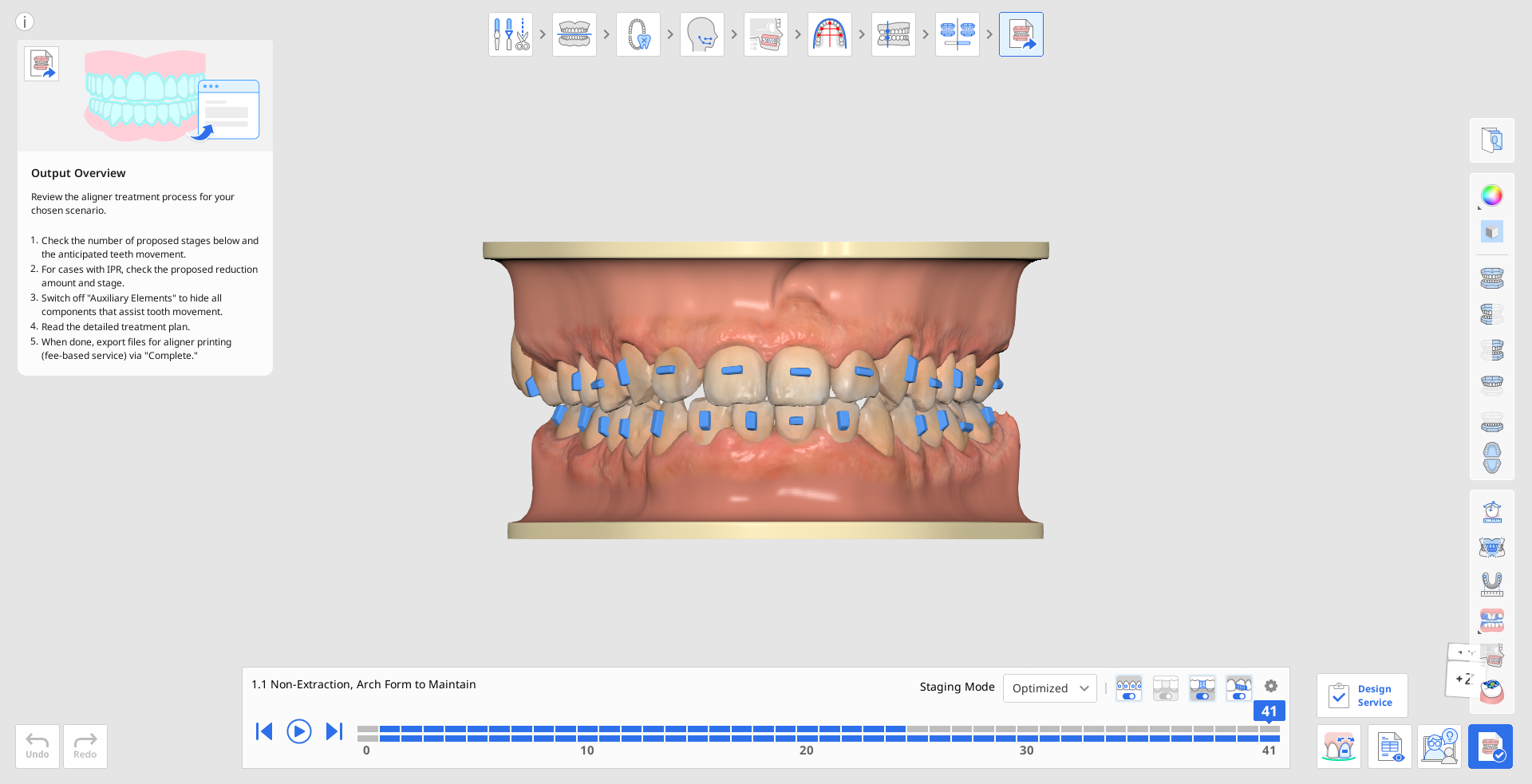Image resolution: width=1532 pixels, height=784 pixels.
Task: Select the right side view of the jaws
Action: [1491, 313]
